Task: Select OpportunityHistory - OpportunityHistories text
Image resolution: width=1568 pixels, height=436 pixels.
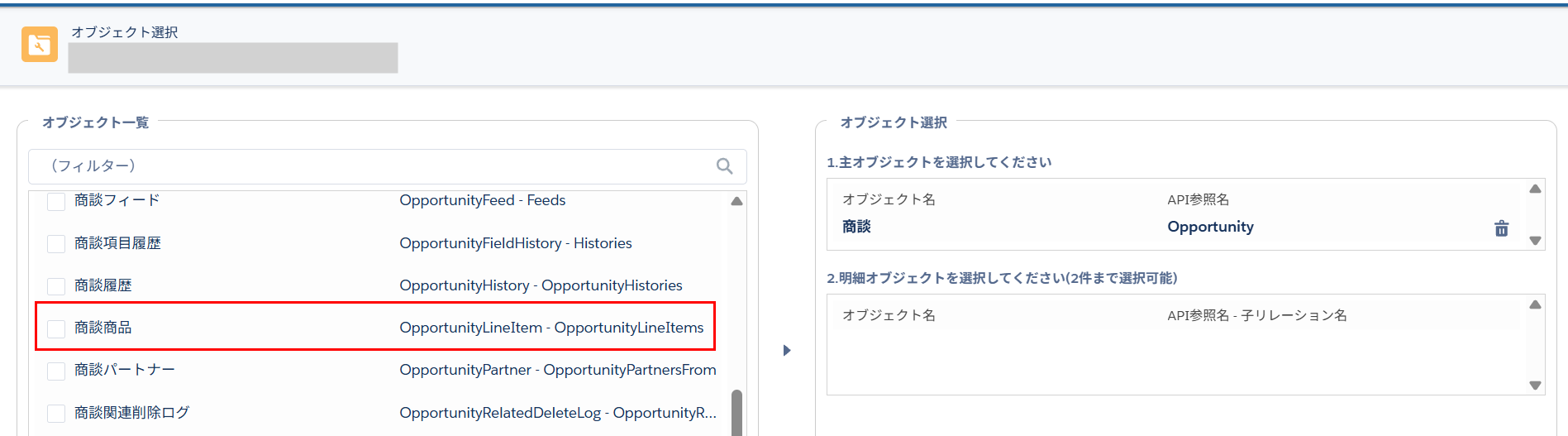Action: (541, 285)
